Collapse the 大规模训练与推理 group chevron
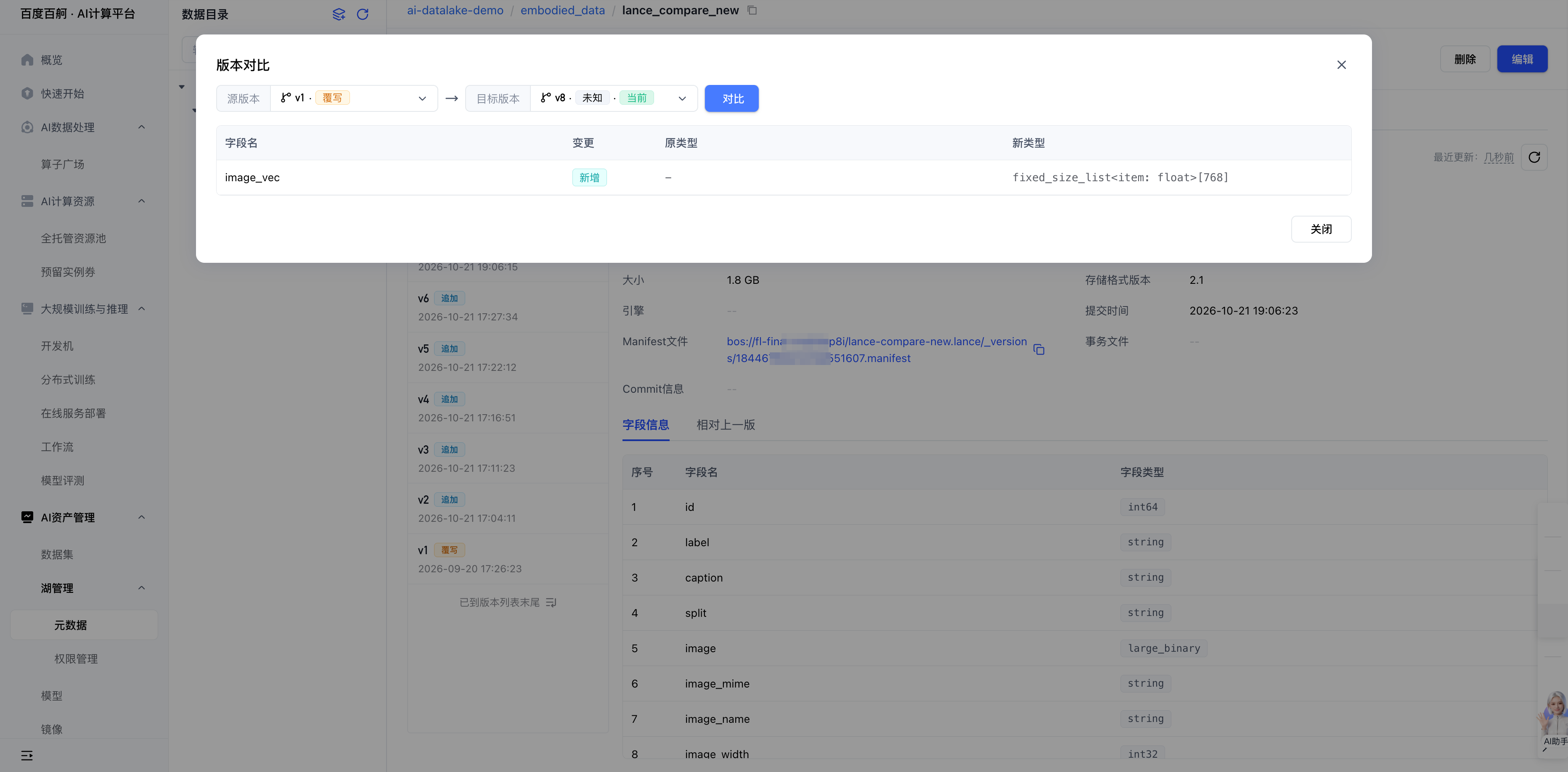 142,309
